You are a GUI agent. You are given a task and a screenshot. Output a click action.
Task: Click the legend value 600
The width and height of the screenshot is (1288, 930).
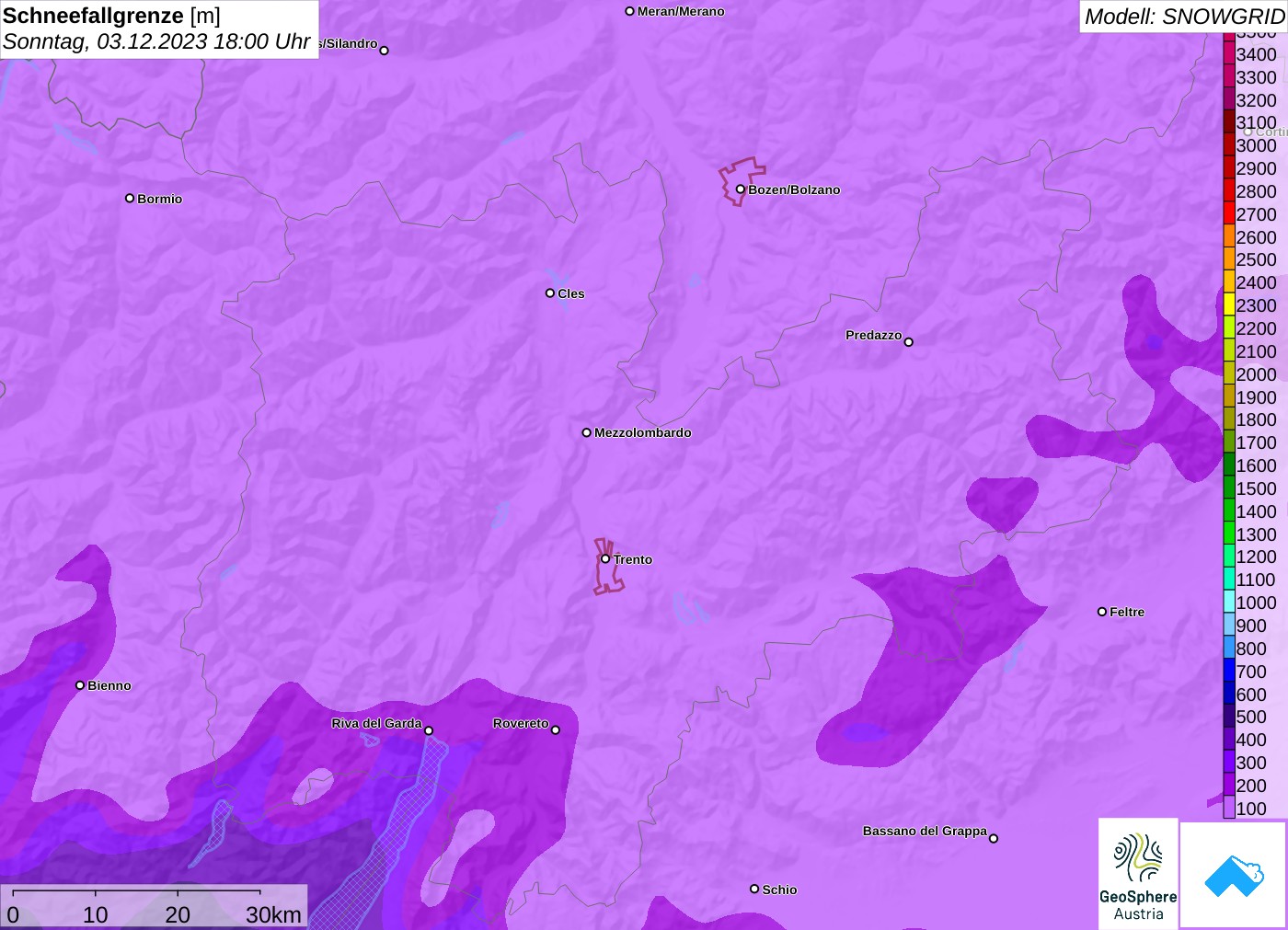(1251, 695)
